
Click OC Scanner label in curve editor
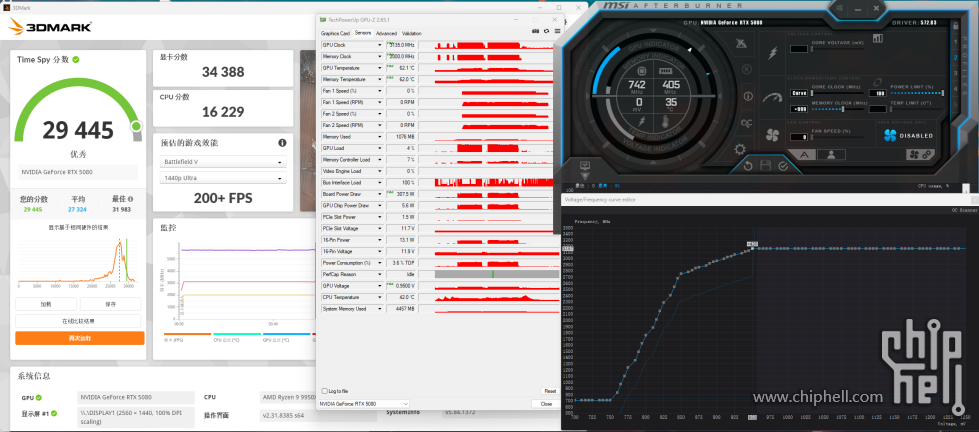click(x=965, y=210)
